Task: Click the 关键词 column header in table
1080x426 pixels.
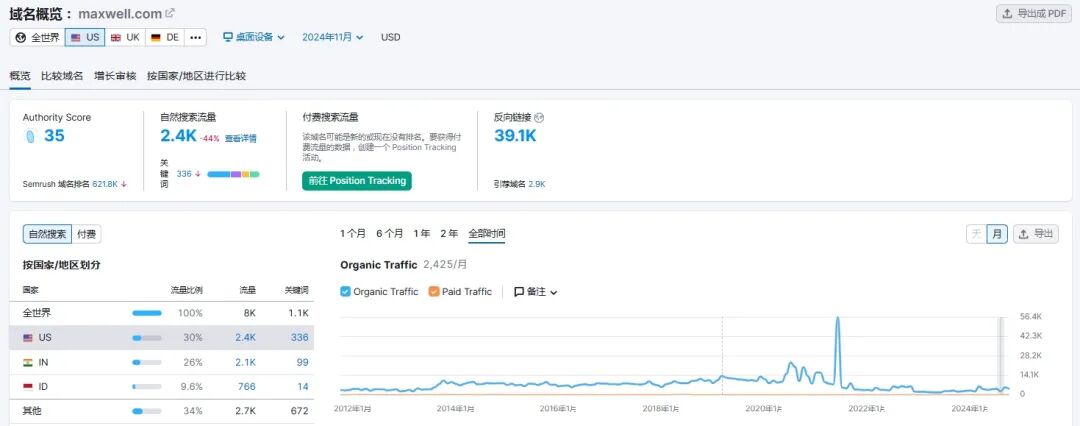Action: pyautogui.click(x=296, y=290)
